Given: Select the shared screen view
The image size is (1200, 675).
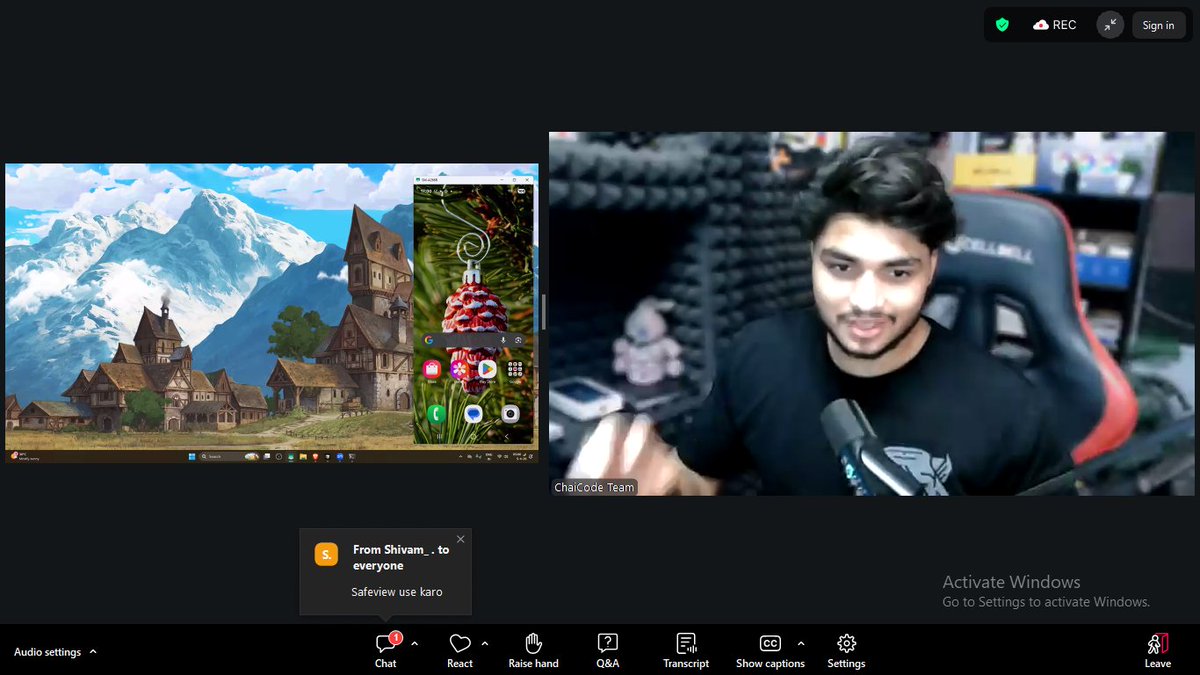Looking at the screenshot, I should pyautogui.click(x=271, y=313).
